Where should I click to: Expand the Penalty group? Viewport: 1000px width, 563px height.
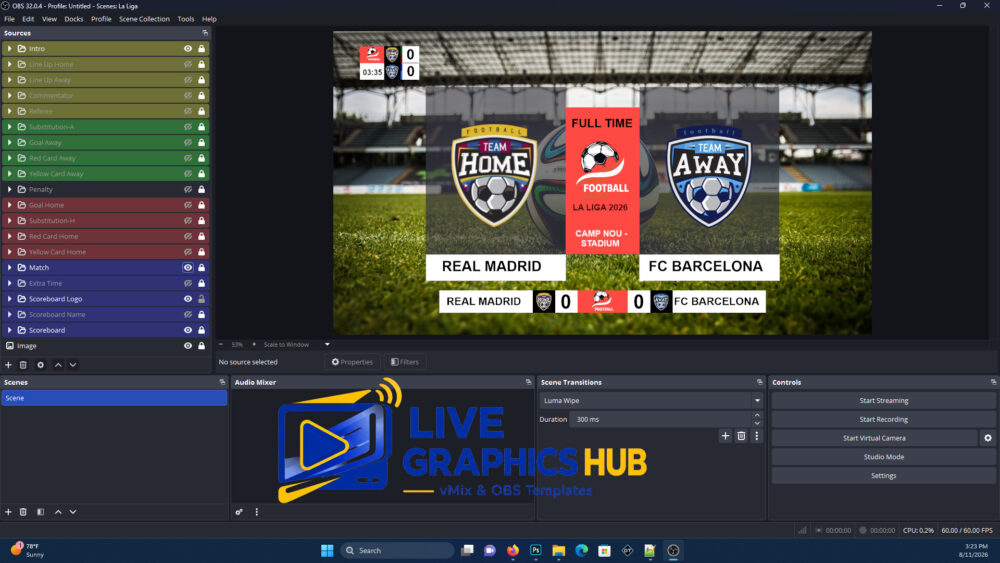[10, 189]
